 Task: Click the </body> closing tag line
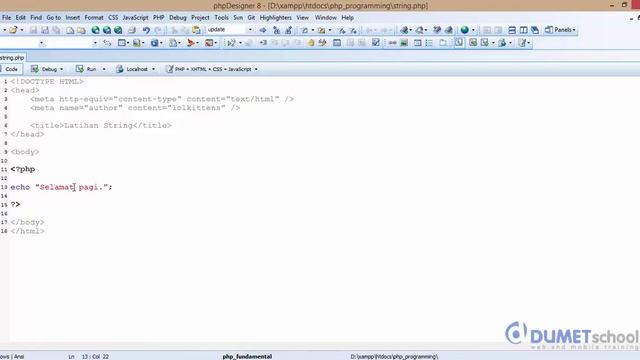[27, 222]
